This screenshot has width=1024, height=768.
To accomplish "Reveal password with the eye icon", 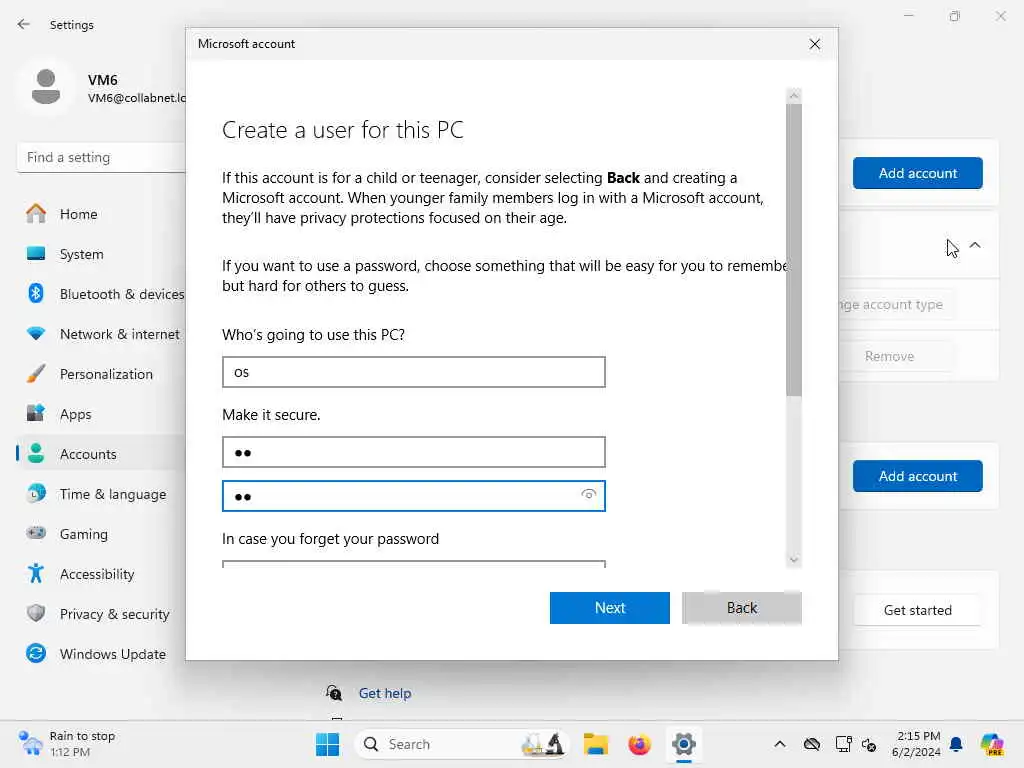I will coord(588,494).
